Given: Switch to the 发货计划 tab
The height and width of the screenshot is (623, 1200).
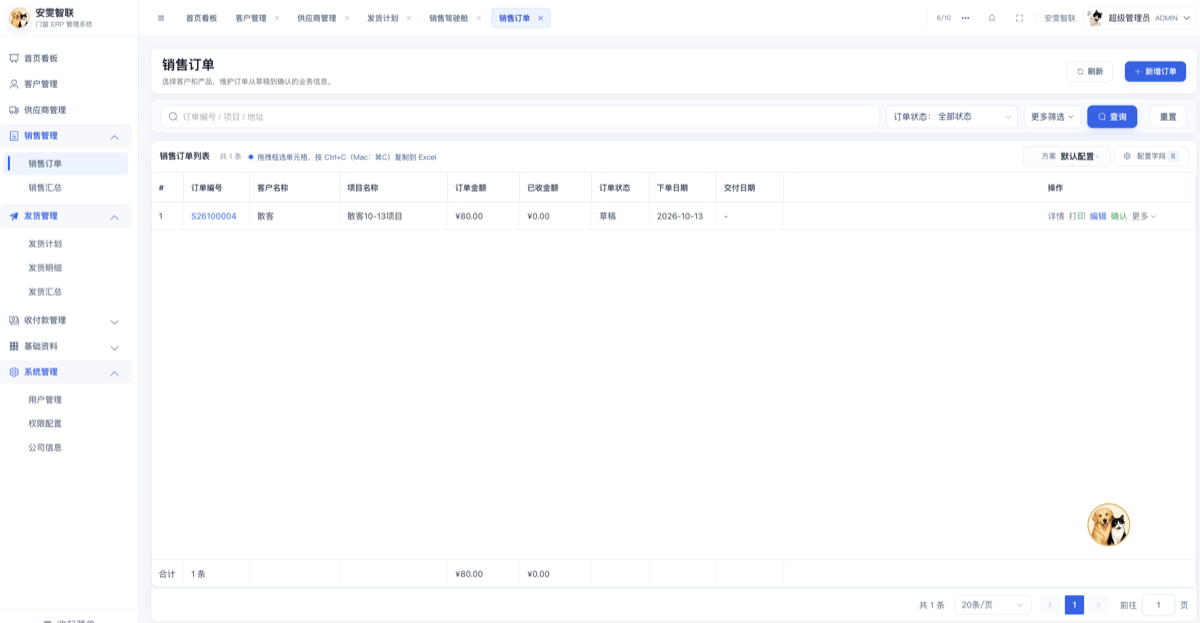Looking at the screenshot, I should click(382, 18).
